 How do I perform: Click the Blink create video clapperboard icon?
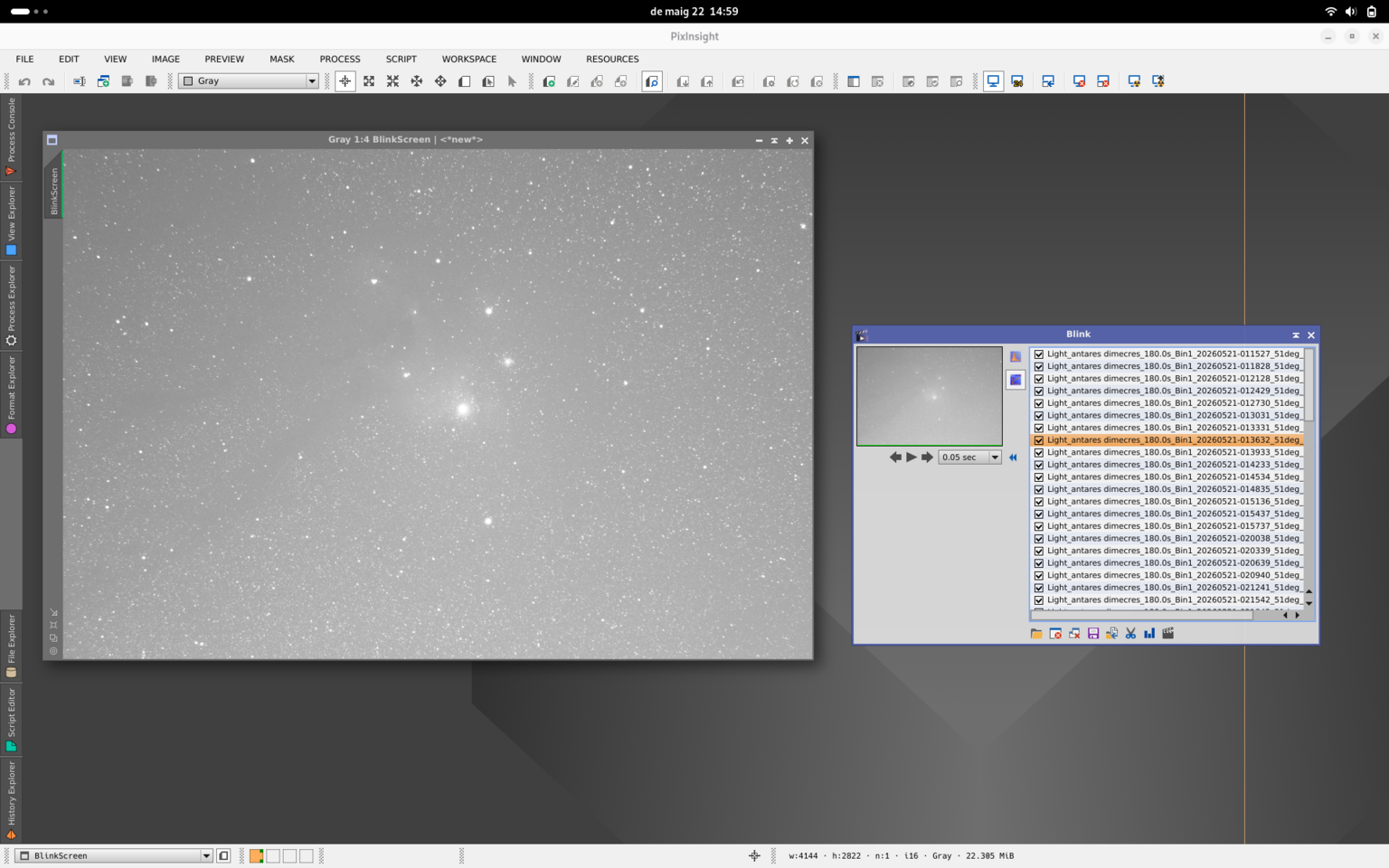coord(1168,634)
